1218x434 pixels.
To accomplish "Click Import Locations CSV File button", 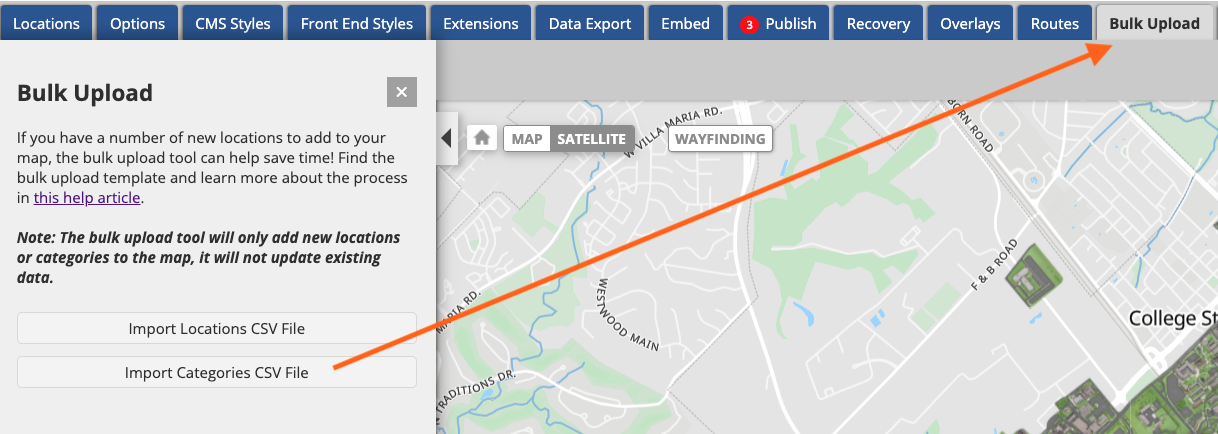I will tap(216, 328).
